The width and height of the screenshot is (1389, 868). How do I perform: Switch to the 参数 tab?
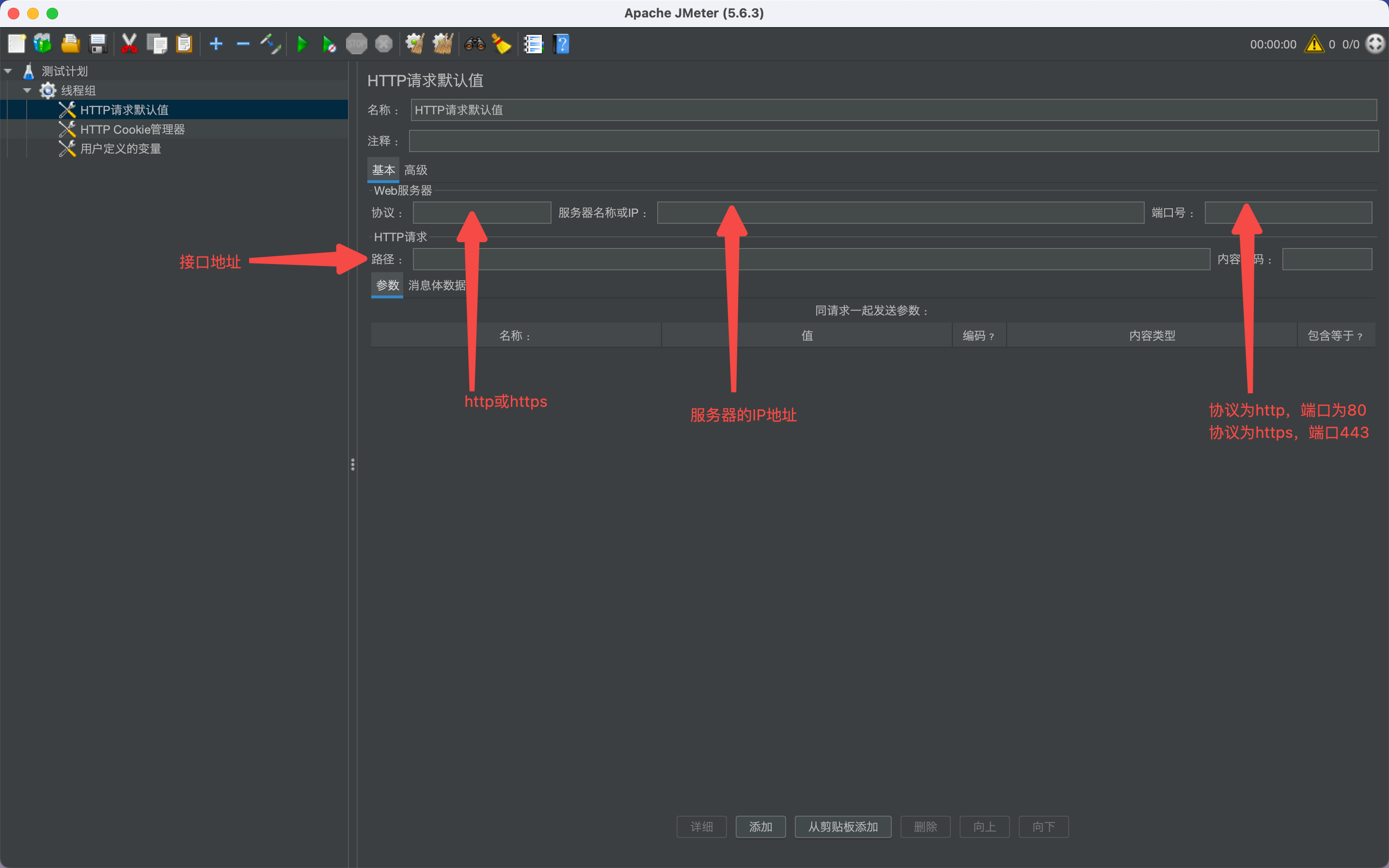(x=387, y=285)
